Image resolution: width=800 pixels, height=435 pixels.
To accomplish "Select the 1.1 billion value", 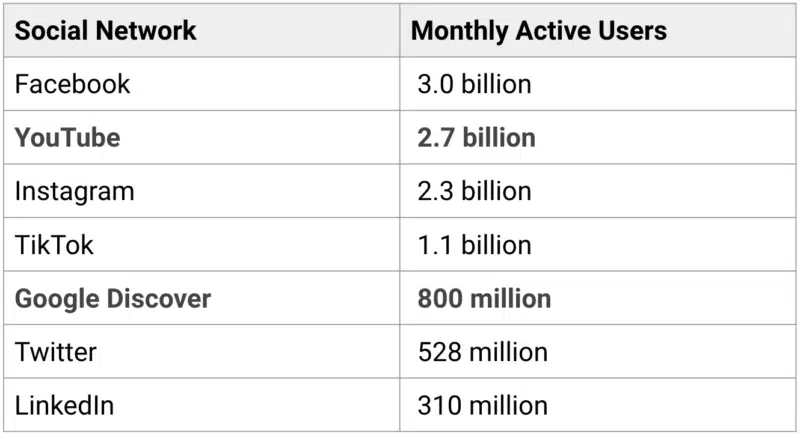I will (x=474, y=245).
